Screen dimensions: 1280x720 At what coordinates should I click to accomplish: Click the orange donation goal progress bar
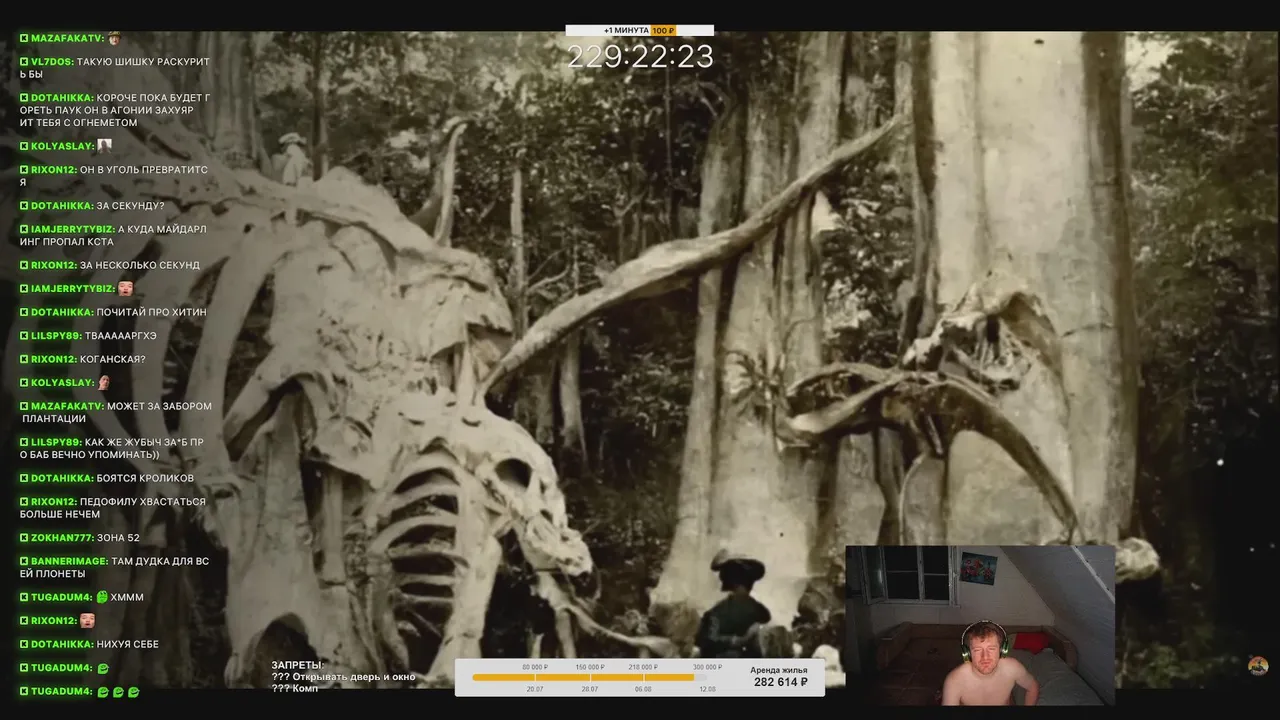coord(583,677)
